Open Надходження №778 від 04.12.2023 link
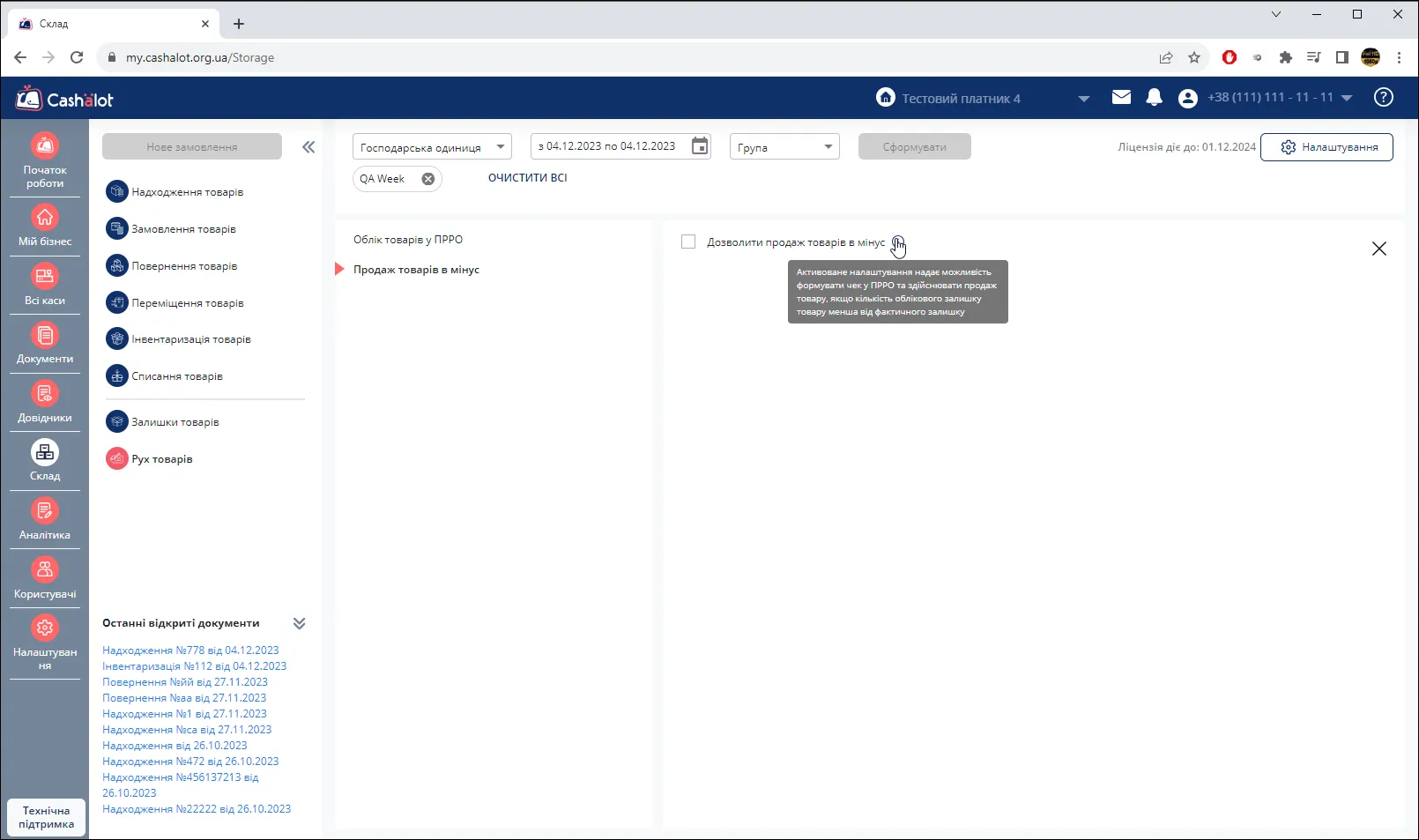Viewport: 1419px width, 840px height. (x=190, y=650)
